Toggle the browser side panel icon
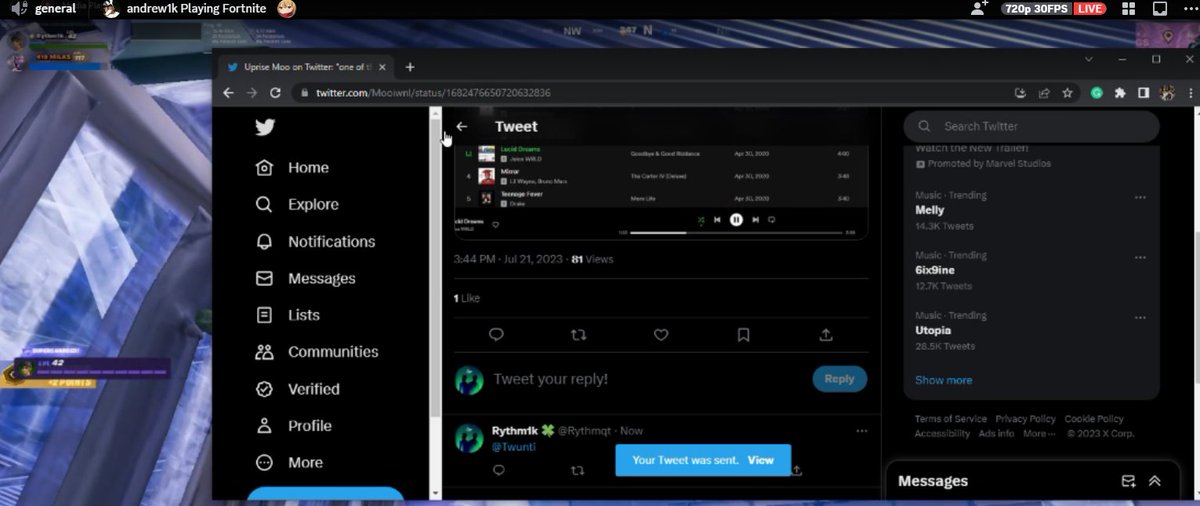 [x=1143, y=93]
